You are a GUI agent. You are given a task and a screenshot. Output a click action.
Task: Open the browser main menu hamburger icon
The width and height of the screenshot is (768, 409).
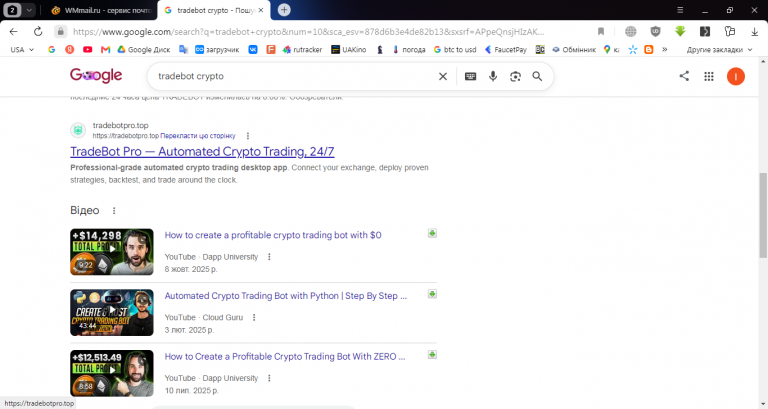pos(680,10)
